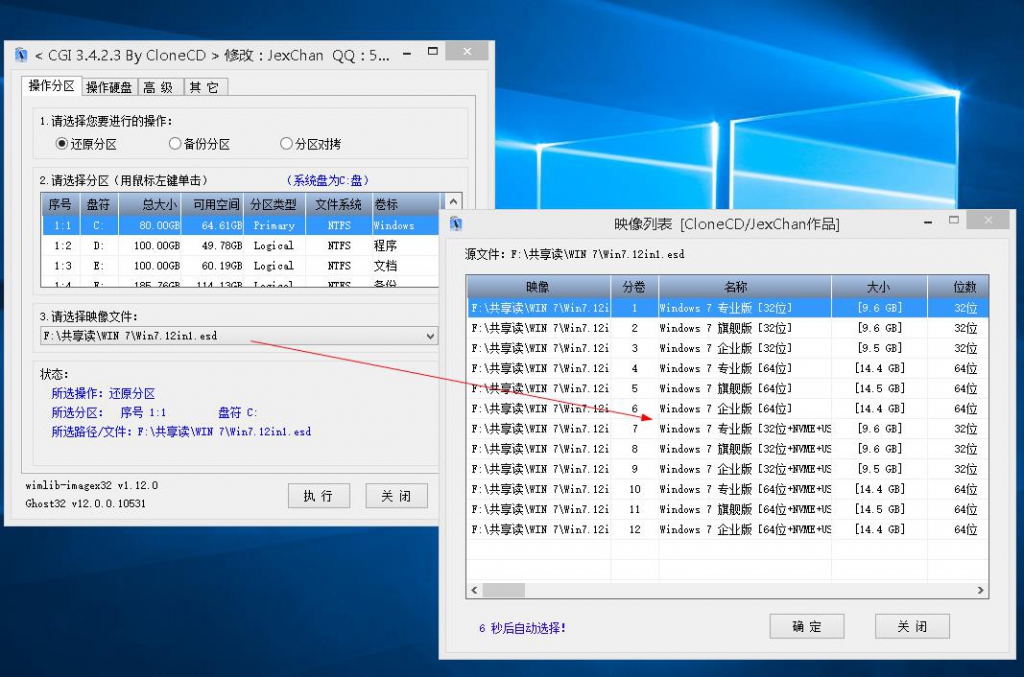Click the 总大小 column header
The width and height of the screenshot is (1024, 677).
[x=150, y=204]
